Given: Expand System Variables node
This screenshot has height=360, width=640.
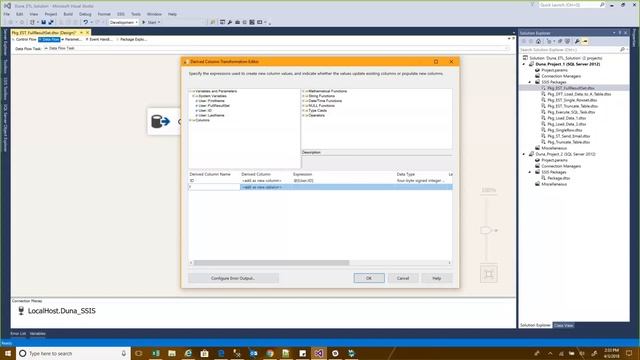Looking at the screenshot, I should 193,96.
